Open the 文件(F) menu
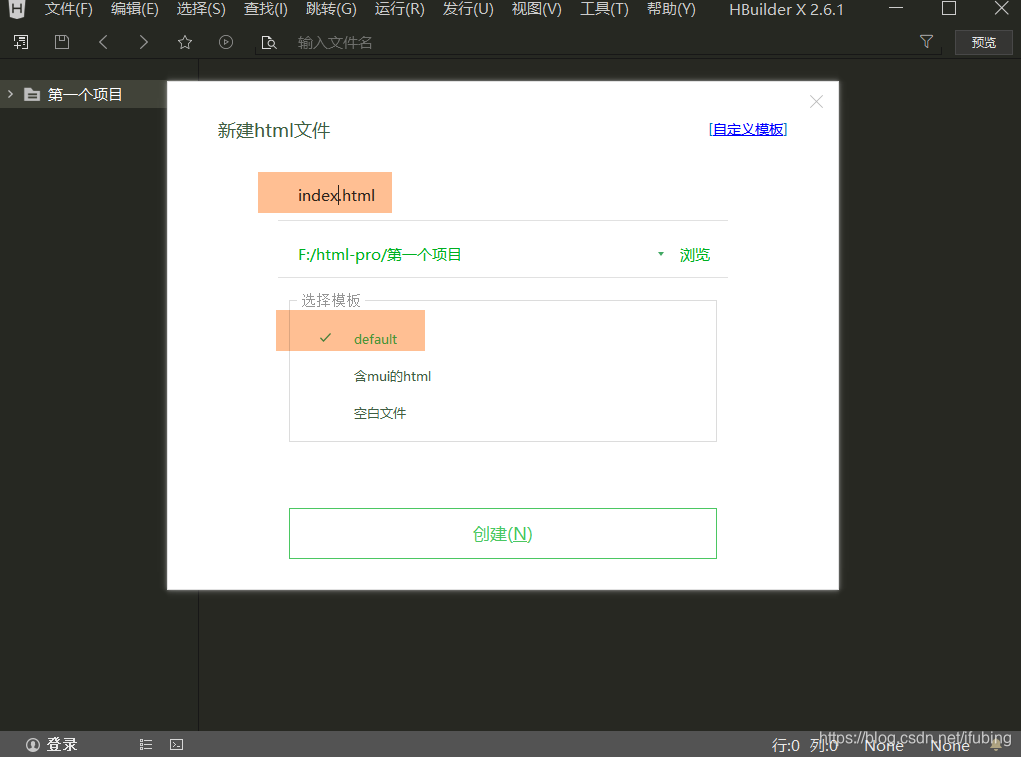The image size is (1021, 757). tap(67, 9)
